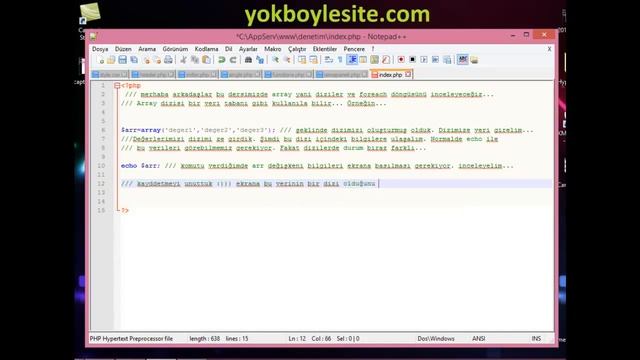Click the green Undo arrow
640x360 pixels.
point(222,60)
